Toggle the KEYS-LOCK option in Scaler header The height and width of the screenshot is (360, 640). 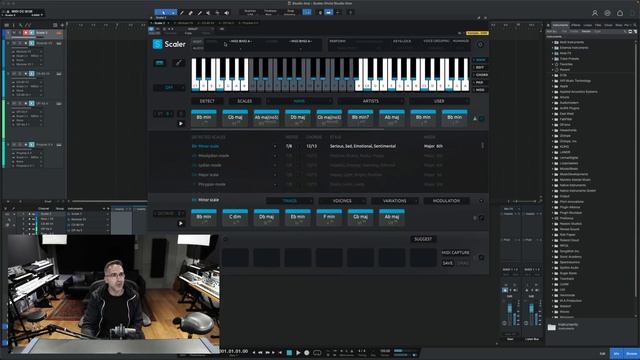(402, 41)
